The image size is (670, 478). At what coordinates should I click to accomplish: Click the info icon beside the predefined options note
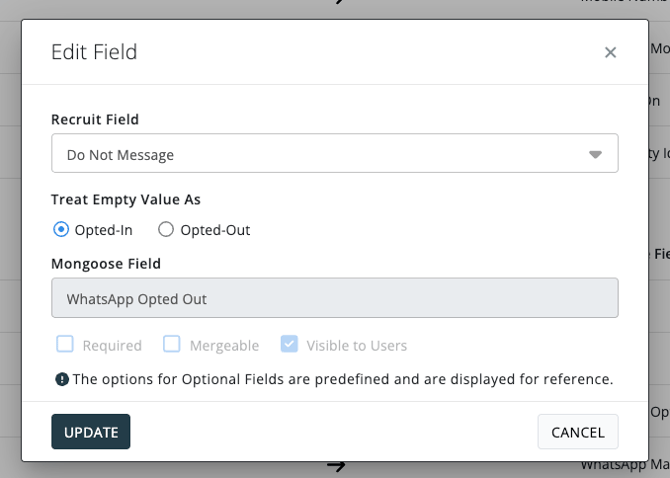coord(62,379)
